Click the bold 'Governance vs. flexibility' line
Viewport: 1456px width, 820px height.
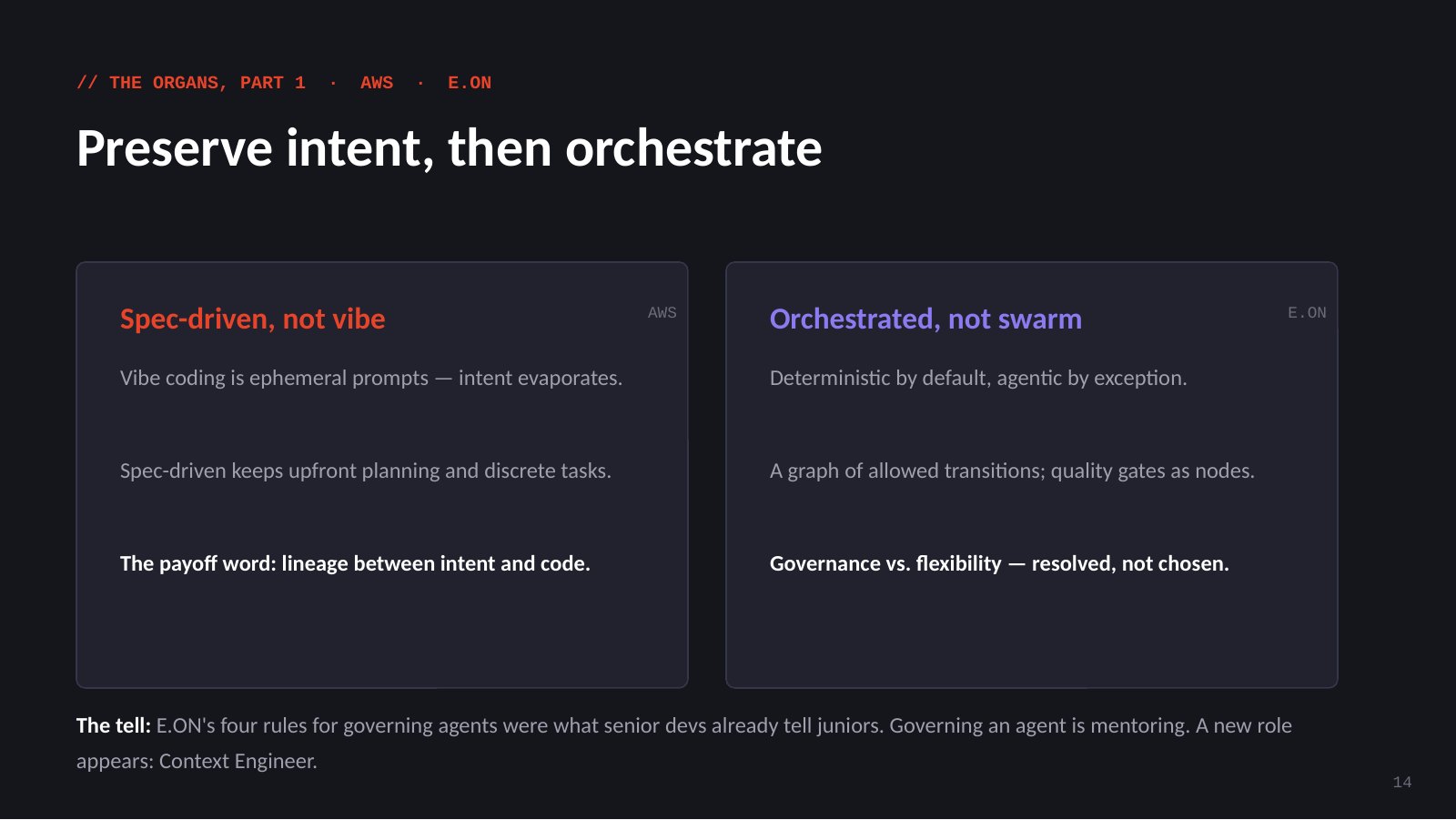point(999,563)
